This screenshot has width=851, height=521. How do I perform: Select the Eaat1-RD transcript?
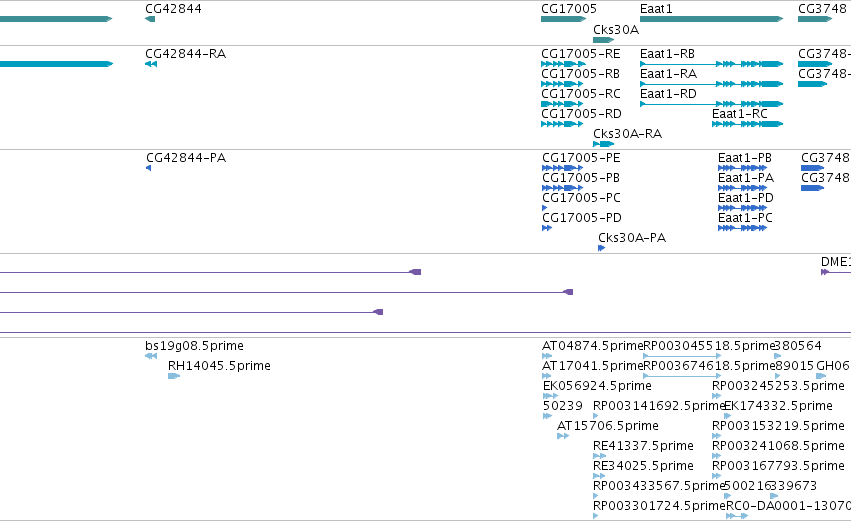(668, 93)
